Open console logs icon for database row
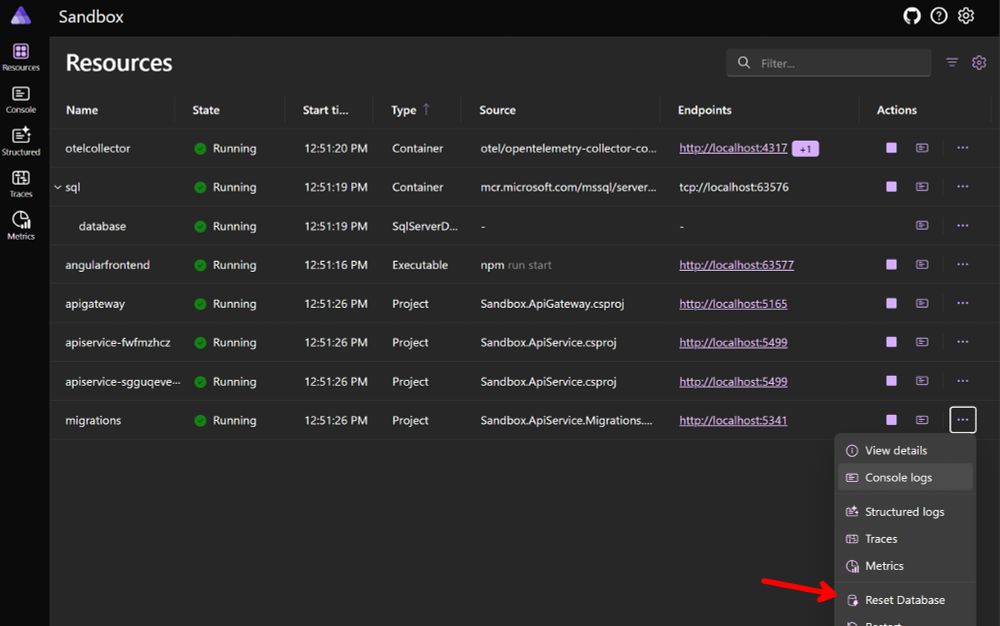Image resolution: width=1000 pixels, height=626 pixels. tap(922, 226)
